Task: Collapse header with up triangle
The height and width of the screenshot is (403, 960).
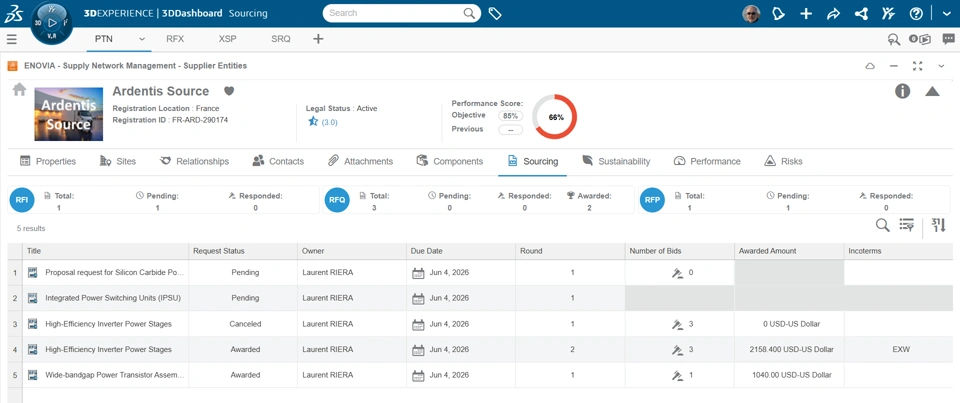Action: coord(932,92)
